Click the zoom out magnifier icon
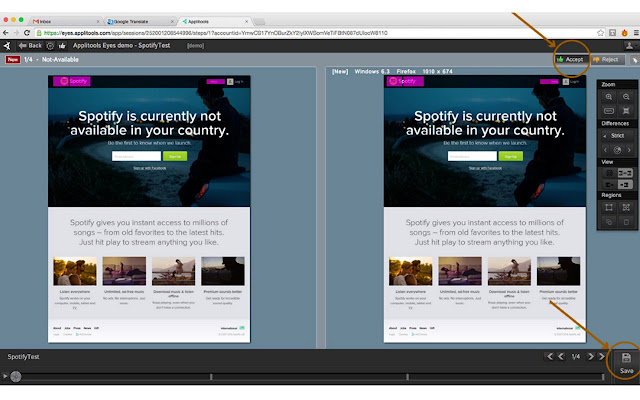Screen dimensions: 640x400 [x=626, y=97]
